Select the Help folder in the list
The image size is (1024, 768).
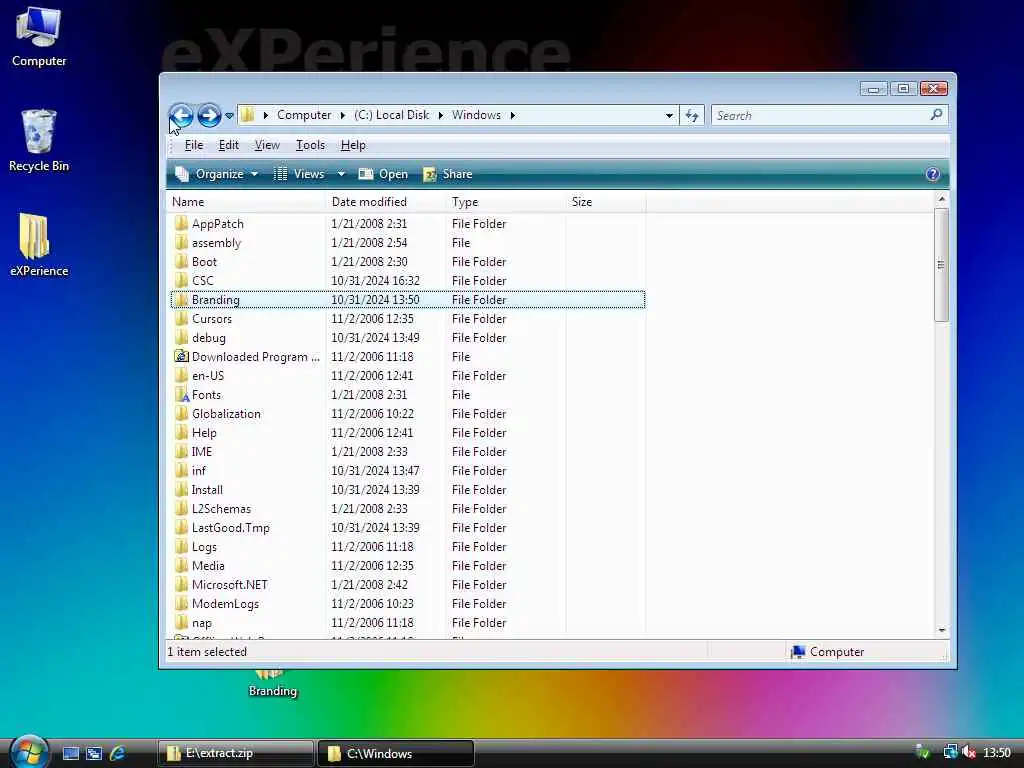pos(408,432)
